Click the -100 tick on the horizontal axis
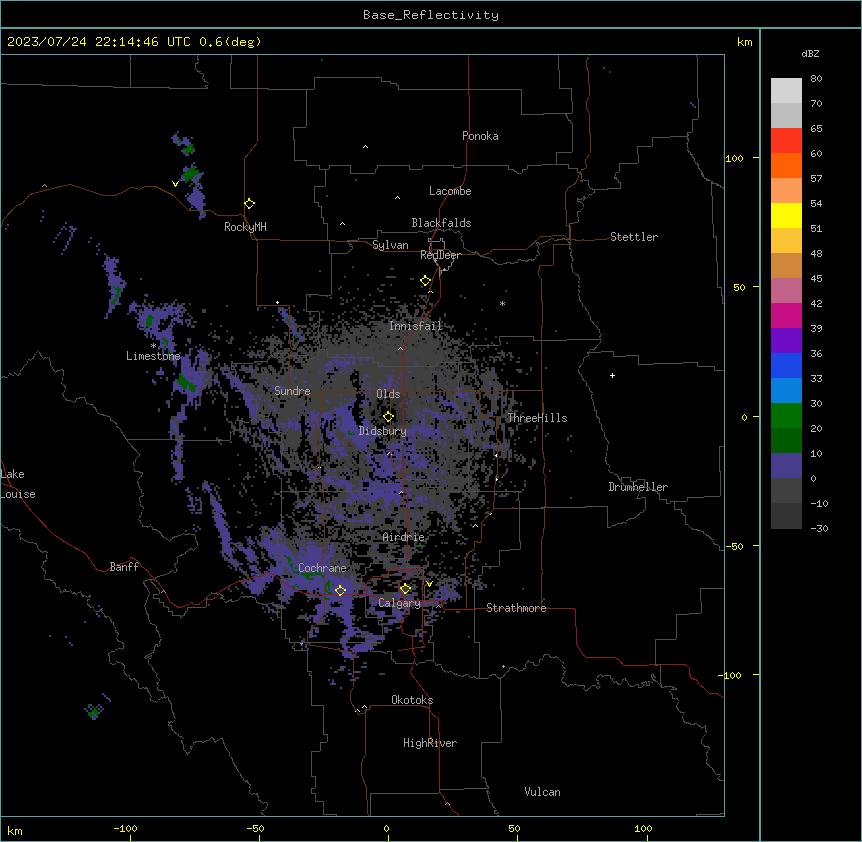 126,829
